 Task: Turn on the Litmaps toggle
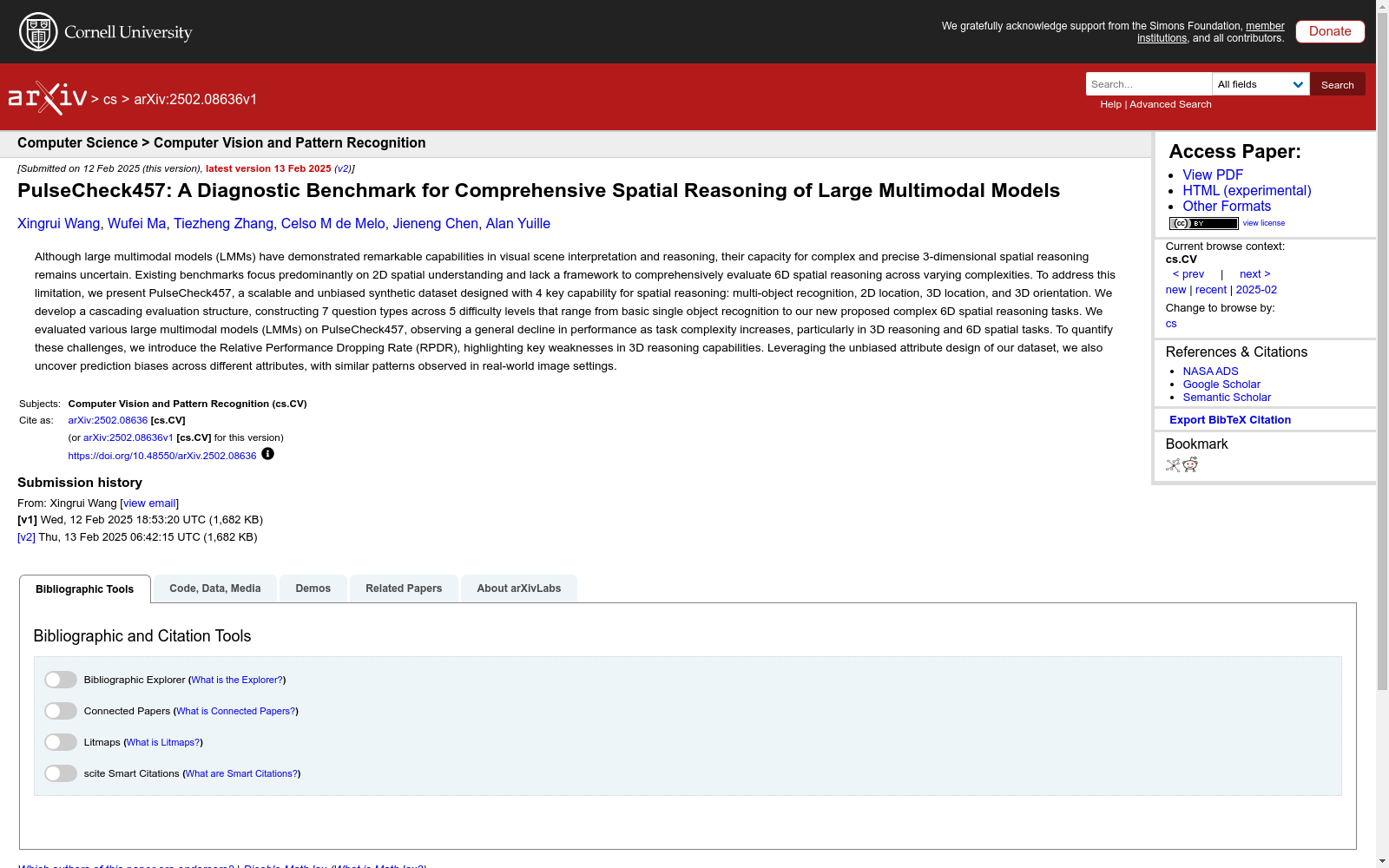point(61,742)
